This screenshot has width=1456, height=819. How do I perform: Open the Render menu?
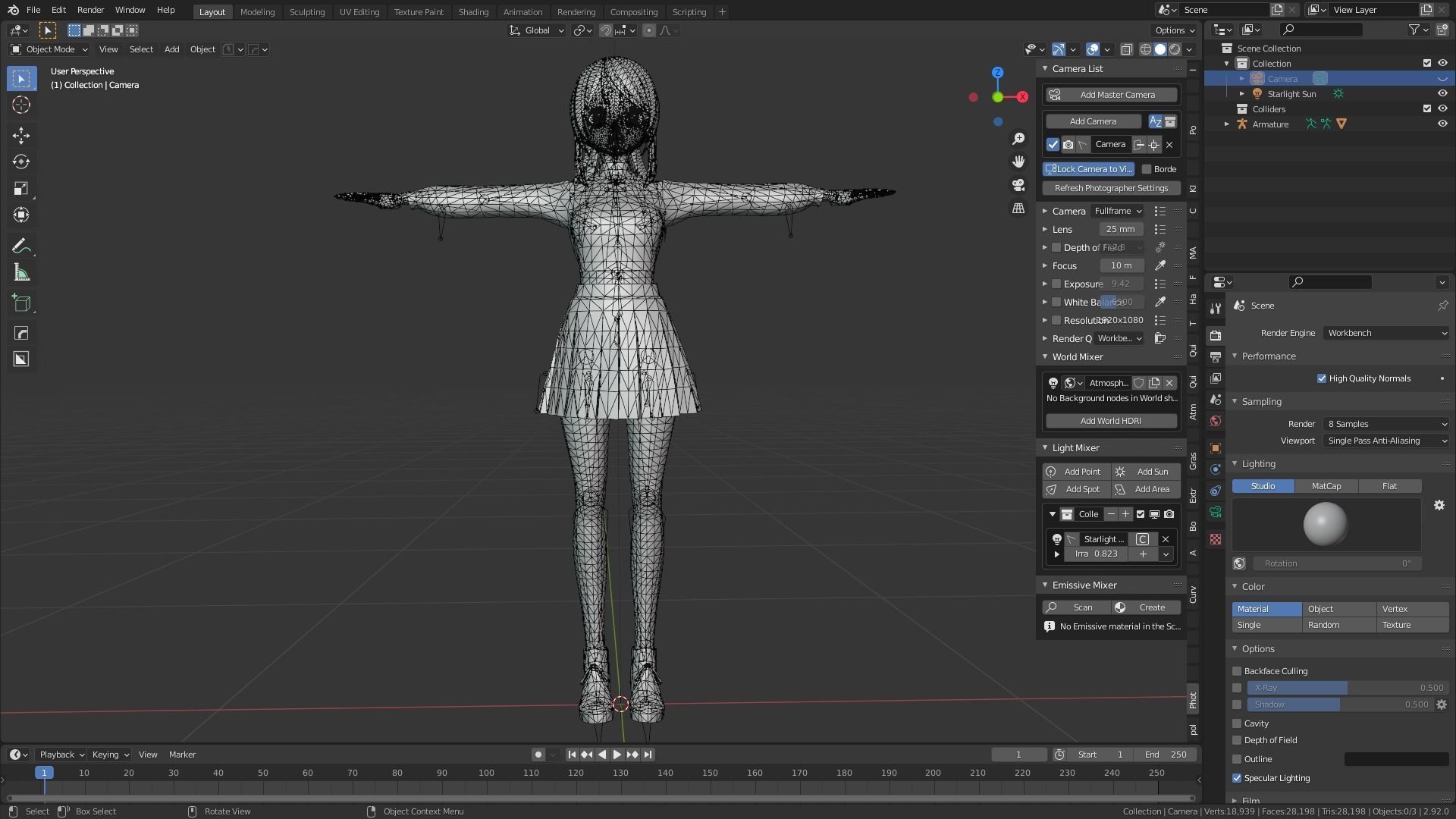pyautogui.click(x=90, y=11)
